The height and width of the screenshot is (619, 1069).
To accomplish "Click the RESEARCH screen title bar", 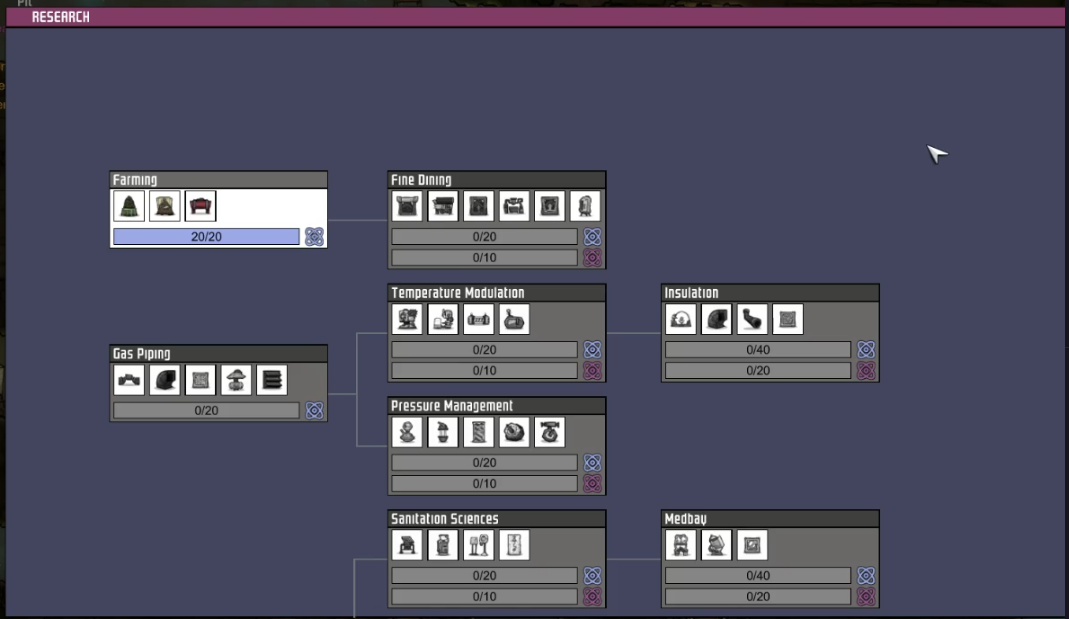I will (535, 17).
